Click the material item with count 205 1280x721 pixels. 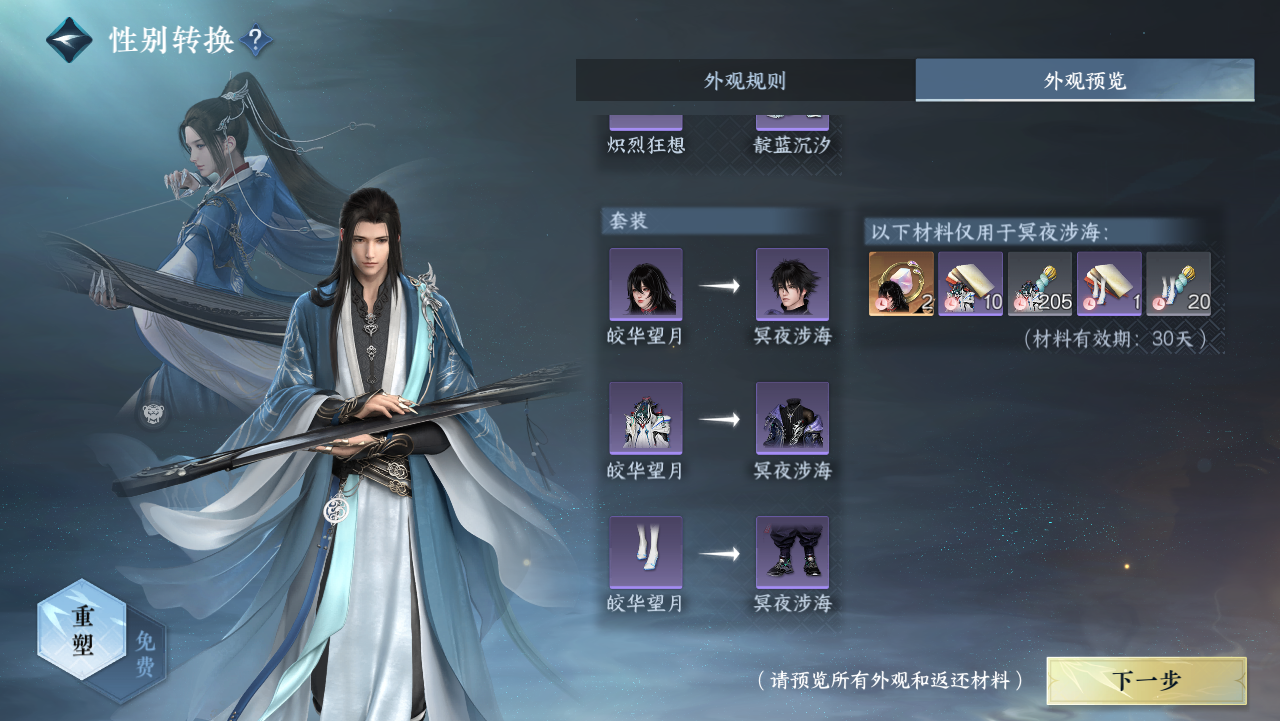(x=1040, y=284)
